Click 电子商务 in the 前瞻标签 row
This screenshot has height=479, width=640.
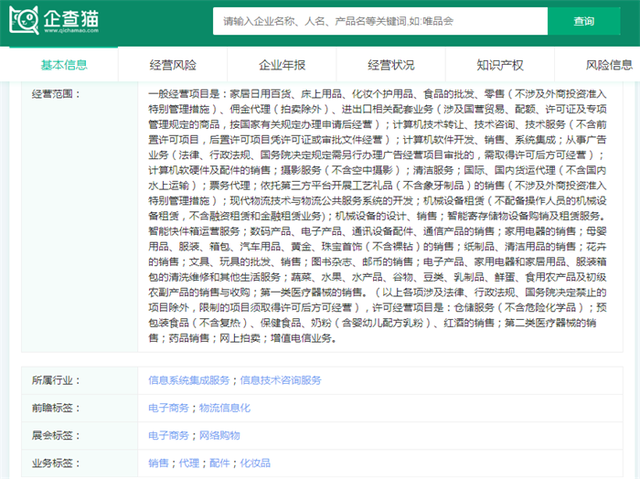168,408
